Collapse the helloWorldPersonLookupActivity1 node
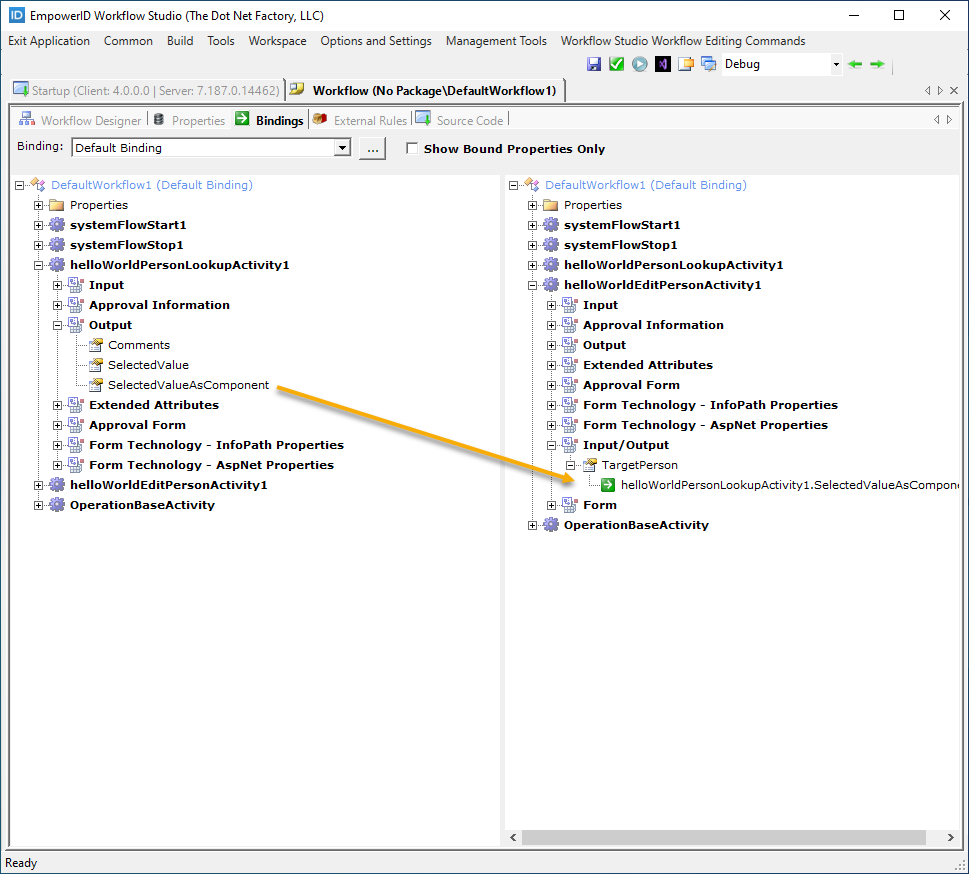 (x=39, y=264)
